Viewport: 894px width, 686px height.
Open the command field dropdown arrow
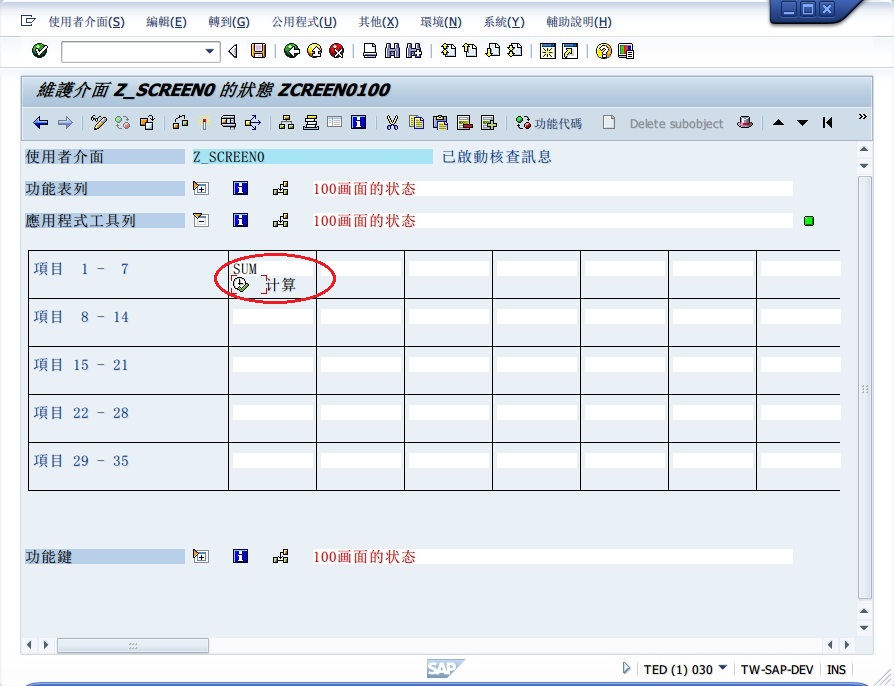(210, 51)
